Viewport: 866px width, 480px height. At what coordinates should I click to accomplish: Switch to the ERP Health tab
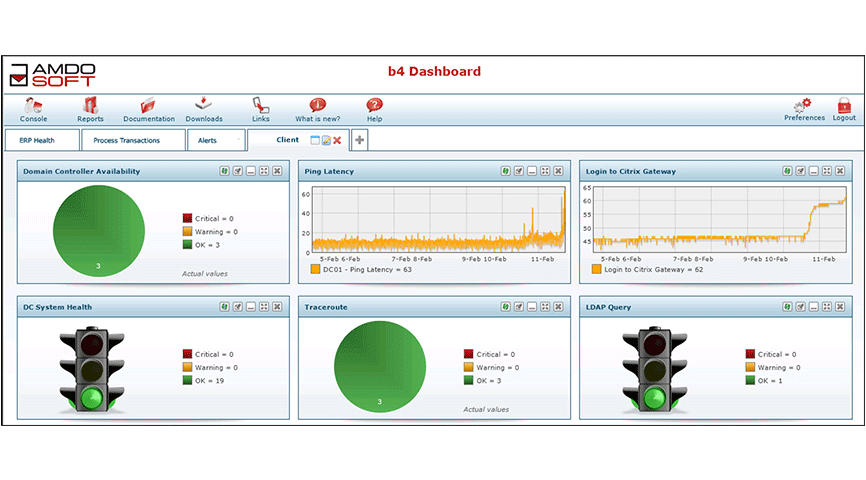[42, 140]
